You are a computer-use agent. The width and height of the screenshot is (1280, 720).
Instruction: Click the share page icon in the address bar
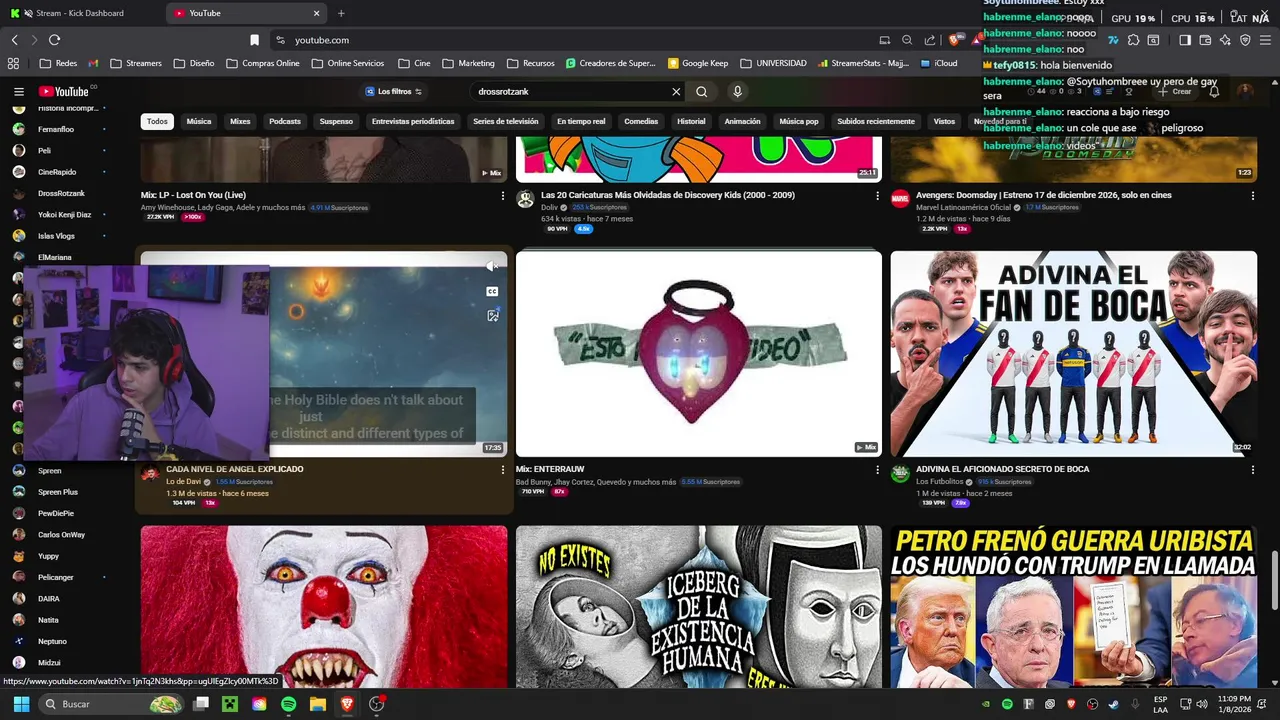pyautogui.click(x=930, y=40)
